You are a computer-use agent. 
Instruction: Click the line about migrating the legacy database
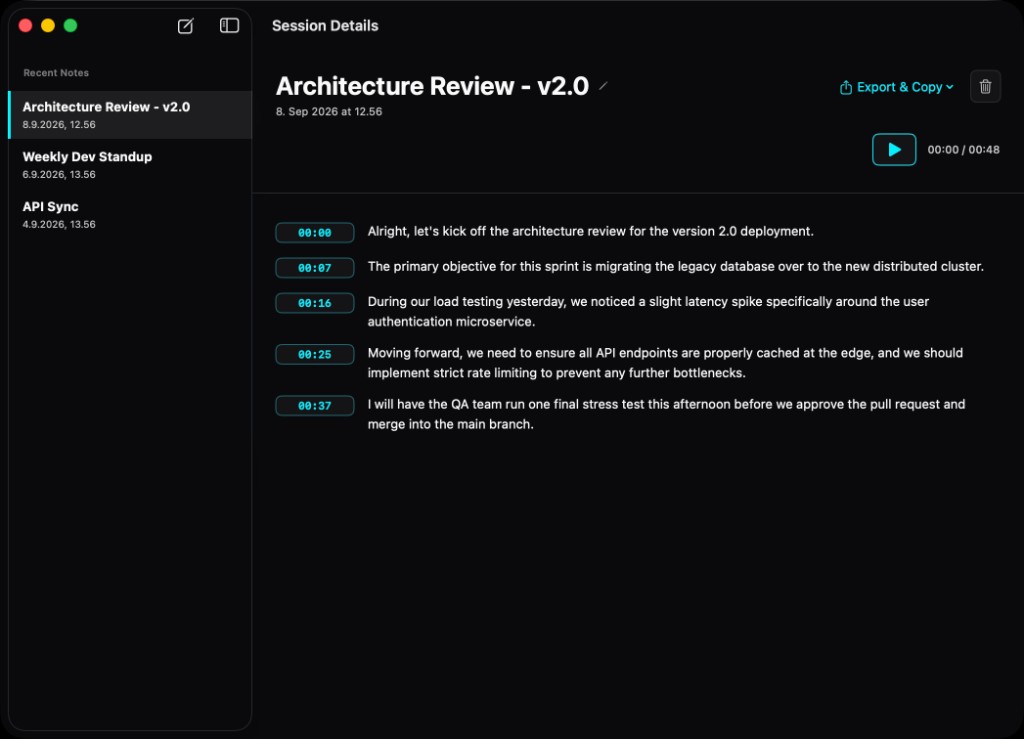tap(675, 266)
